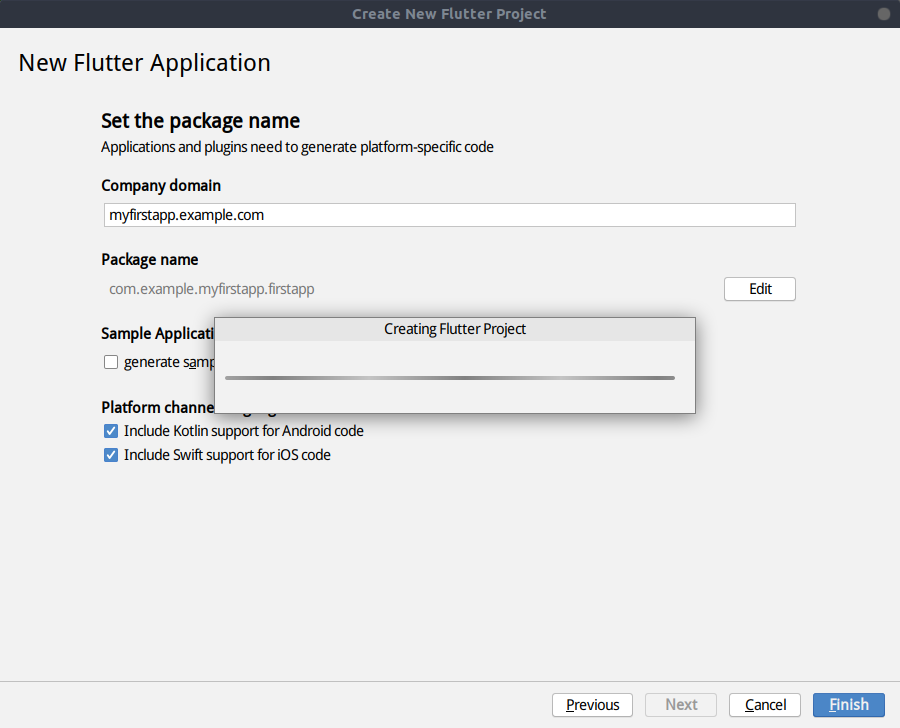Click the New Flutter Application heading
Screen dimensions: 900x728
click(x=145, y=63)
